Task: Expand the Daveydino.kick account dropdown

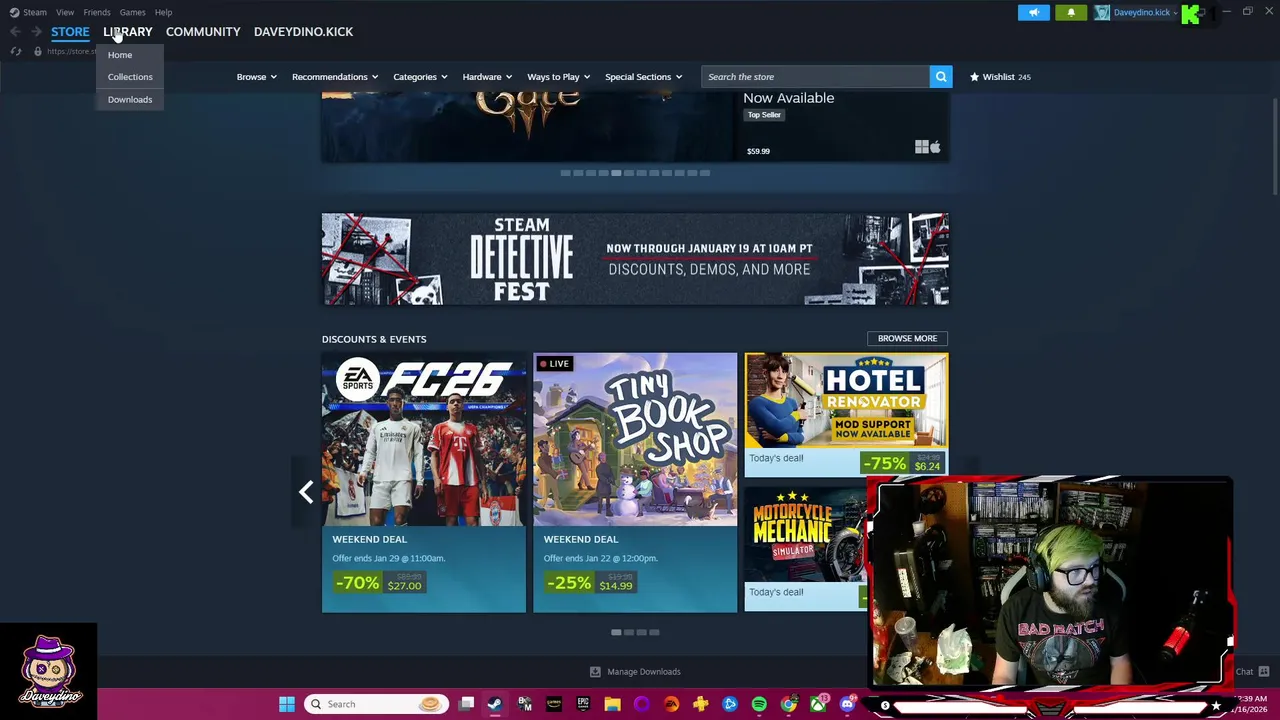Action: click(1145, 12)
